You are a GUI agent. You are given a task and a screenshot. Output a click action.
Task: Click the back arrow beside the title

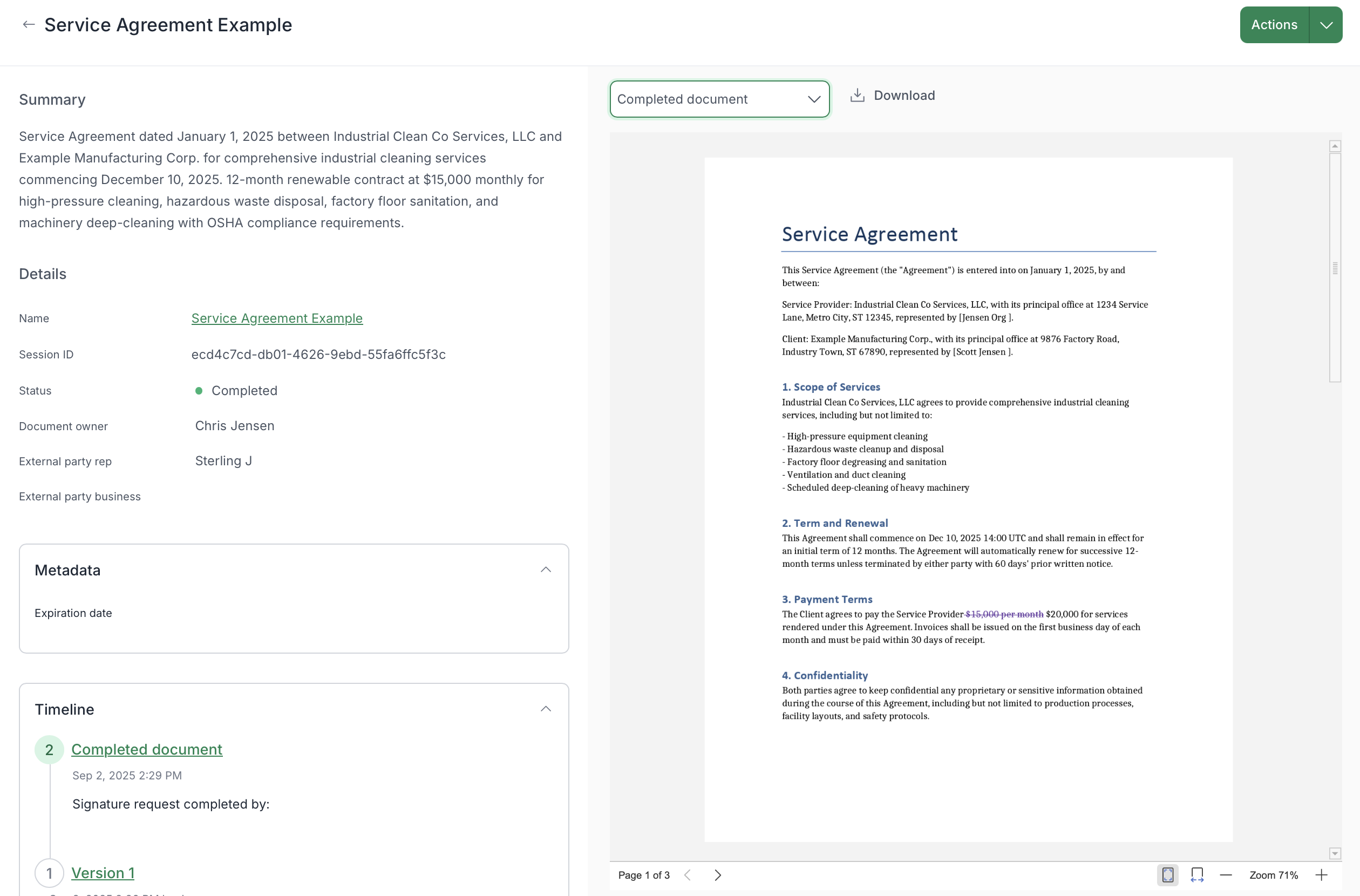(29, 25)
